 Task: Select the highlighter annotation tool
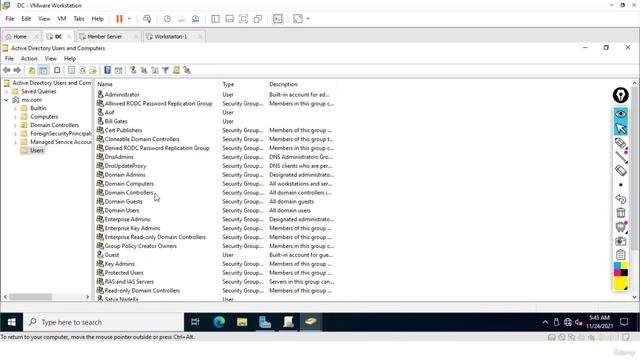pyautogui.click(x=620, y=143)
